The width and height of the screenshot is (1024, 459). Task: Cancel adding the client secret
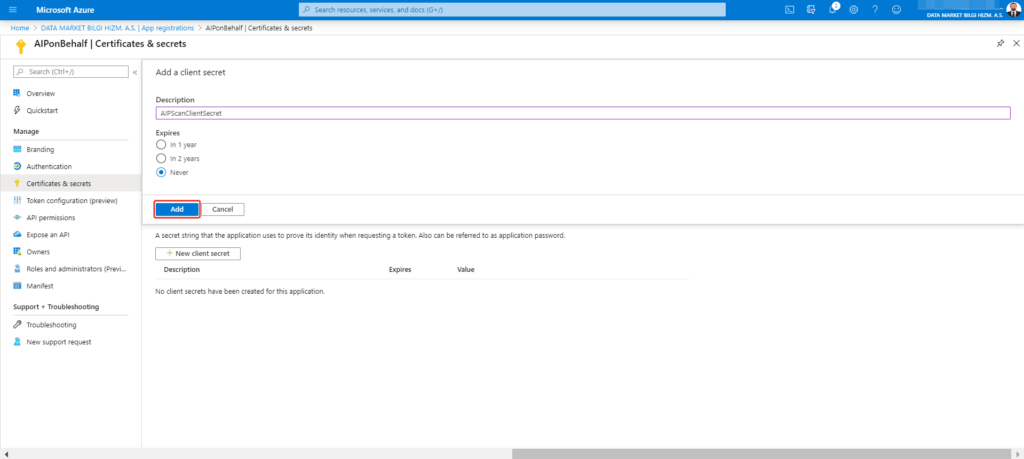(x=223, y=209)
